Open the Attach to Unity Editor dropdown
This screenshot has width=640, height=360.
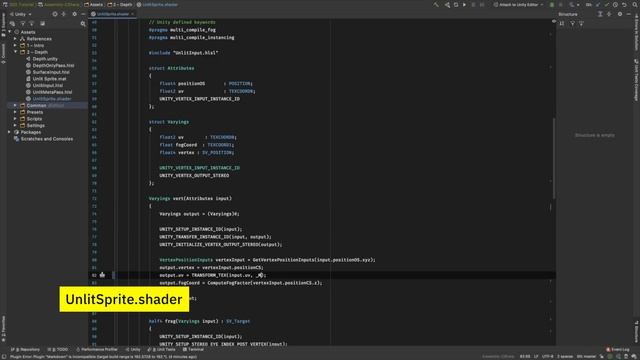pyautogui.click(x=518, y=5)
